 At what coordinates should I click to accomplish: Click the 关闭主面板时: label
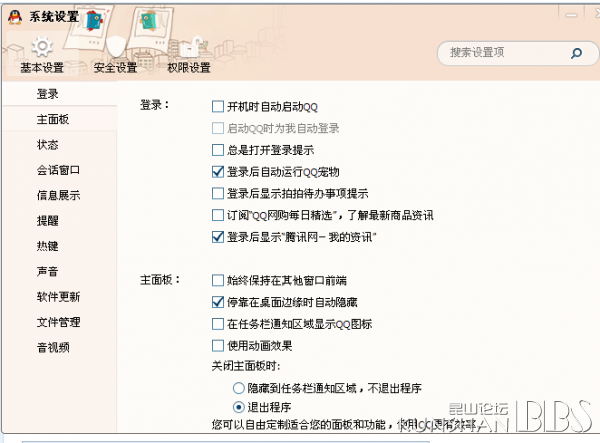pyautogui.click(x=246, y=366)
